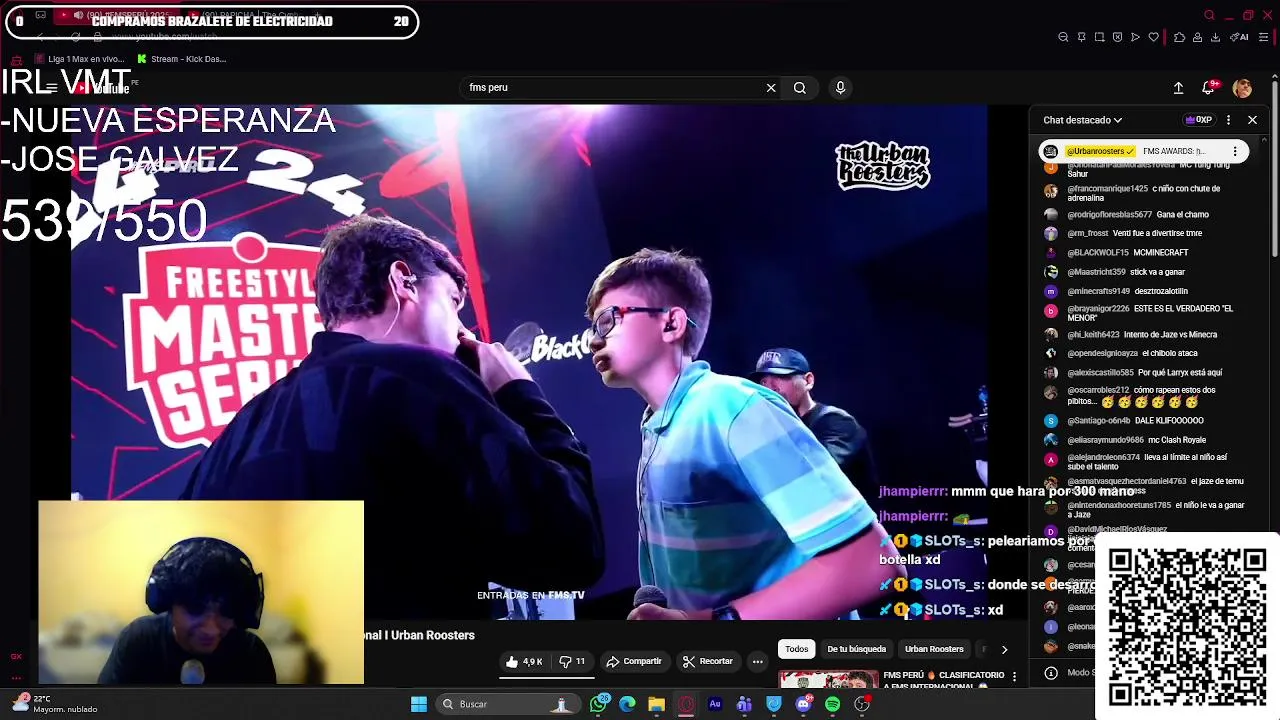
Task: Open Discord from the taskbar
Action: pyautogui.click(x=803, y=704)
